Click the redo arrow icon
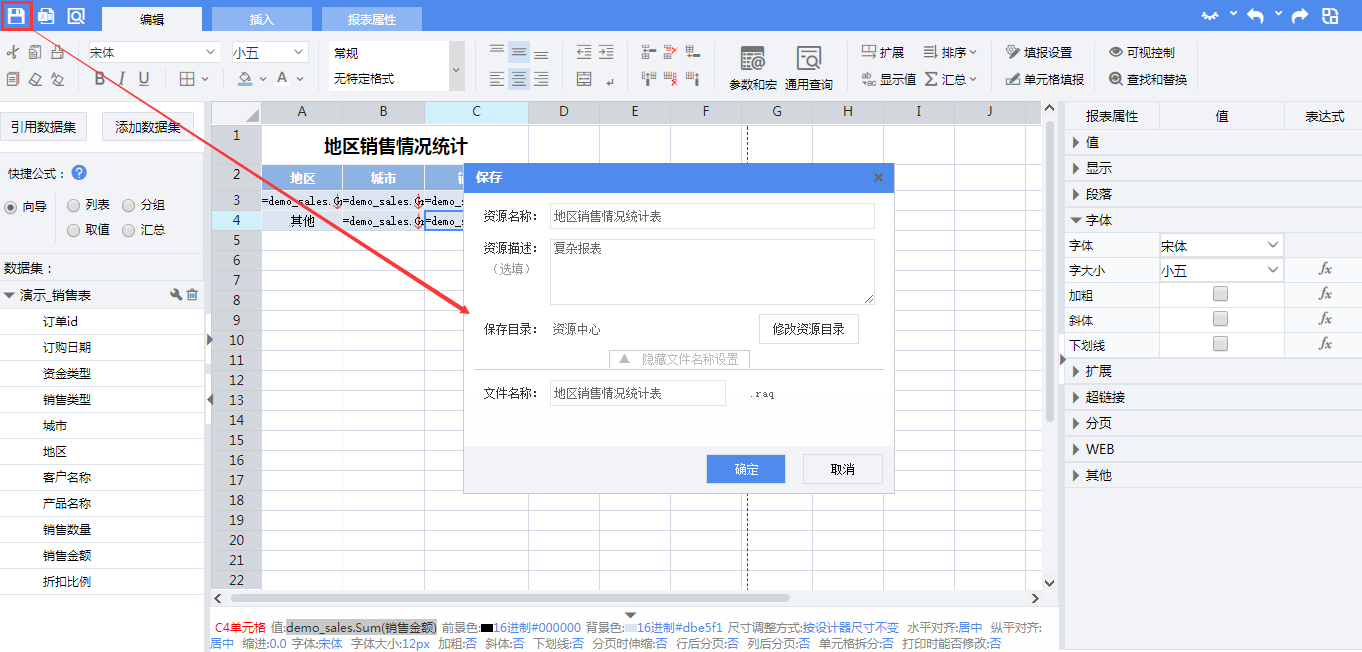 tap(1300, 16)
